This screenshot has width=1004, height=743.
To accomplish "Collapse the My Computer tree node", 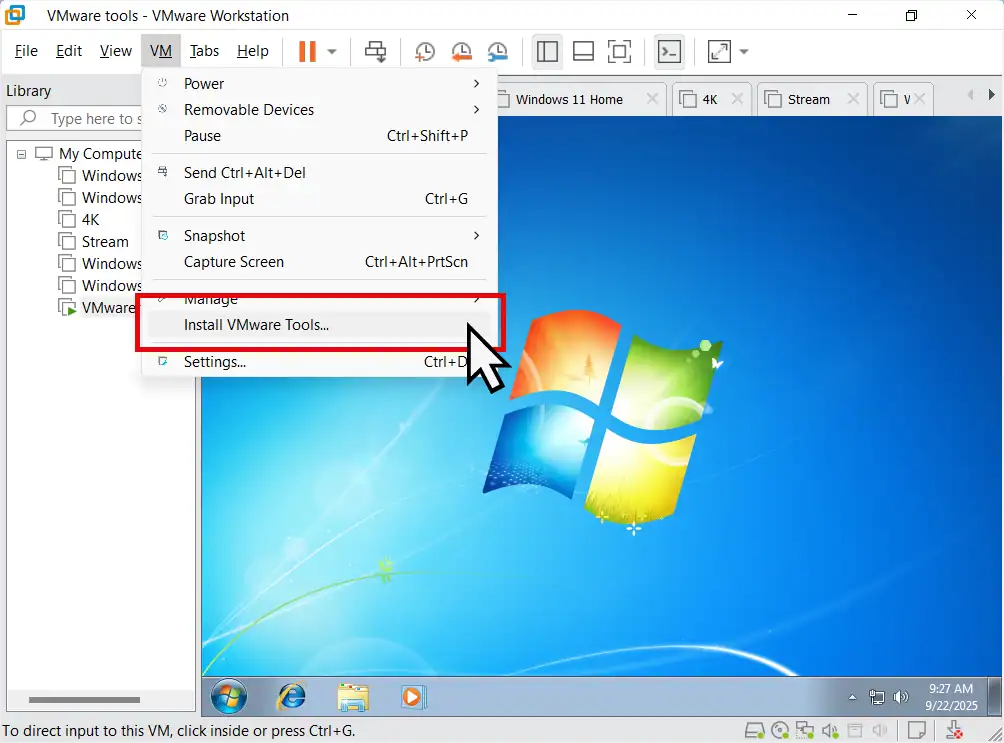I will tap(21, 154).
